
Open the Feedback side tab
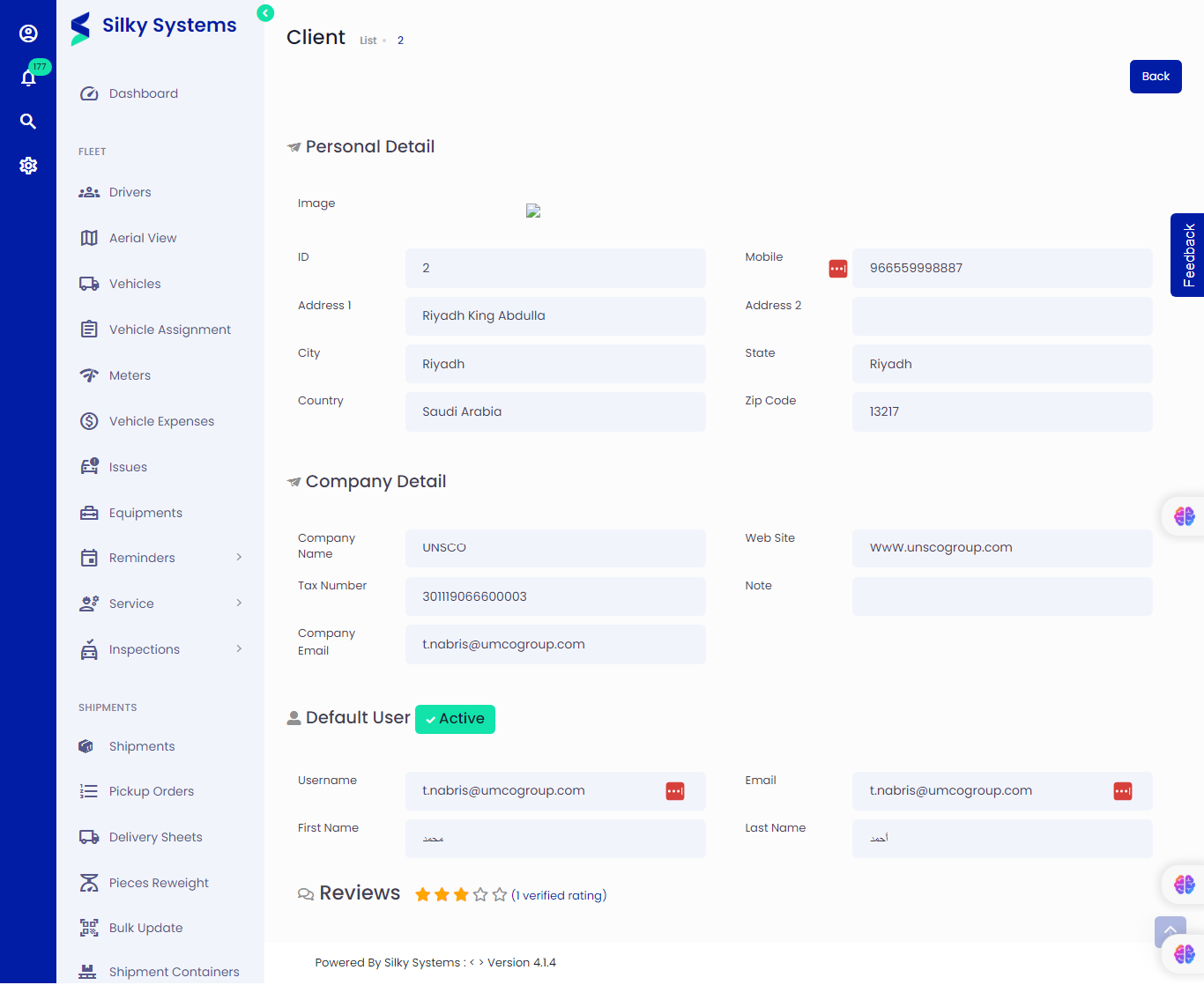(1188, 255)
